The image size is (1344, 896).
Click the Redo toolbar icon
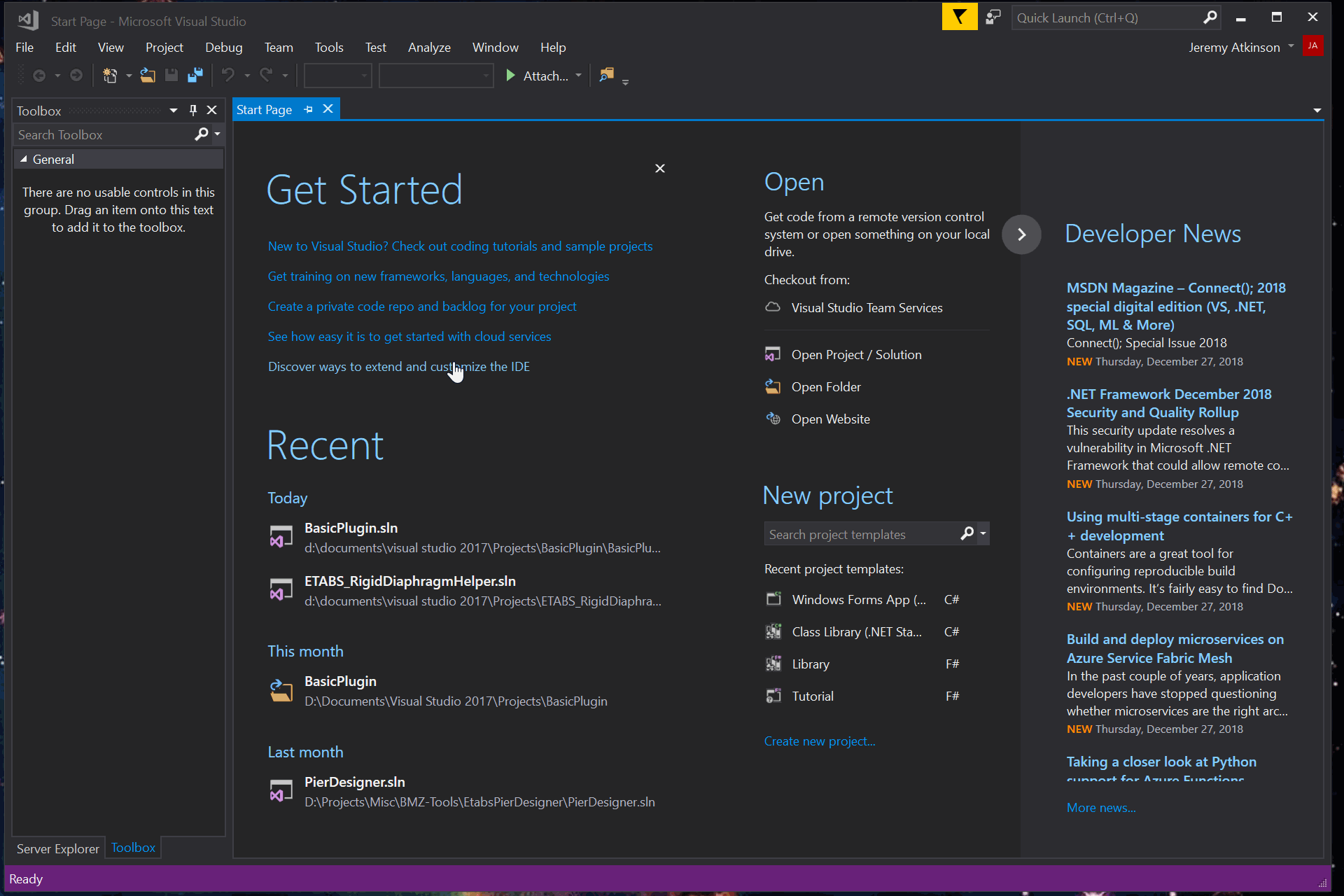[x=266, y=76]
